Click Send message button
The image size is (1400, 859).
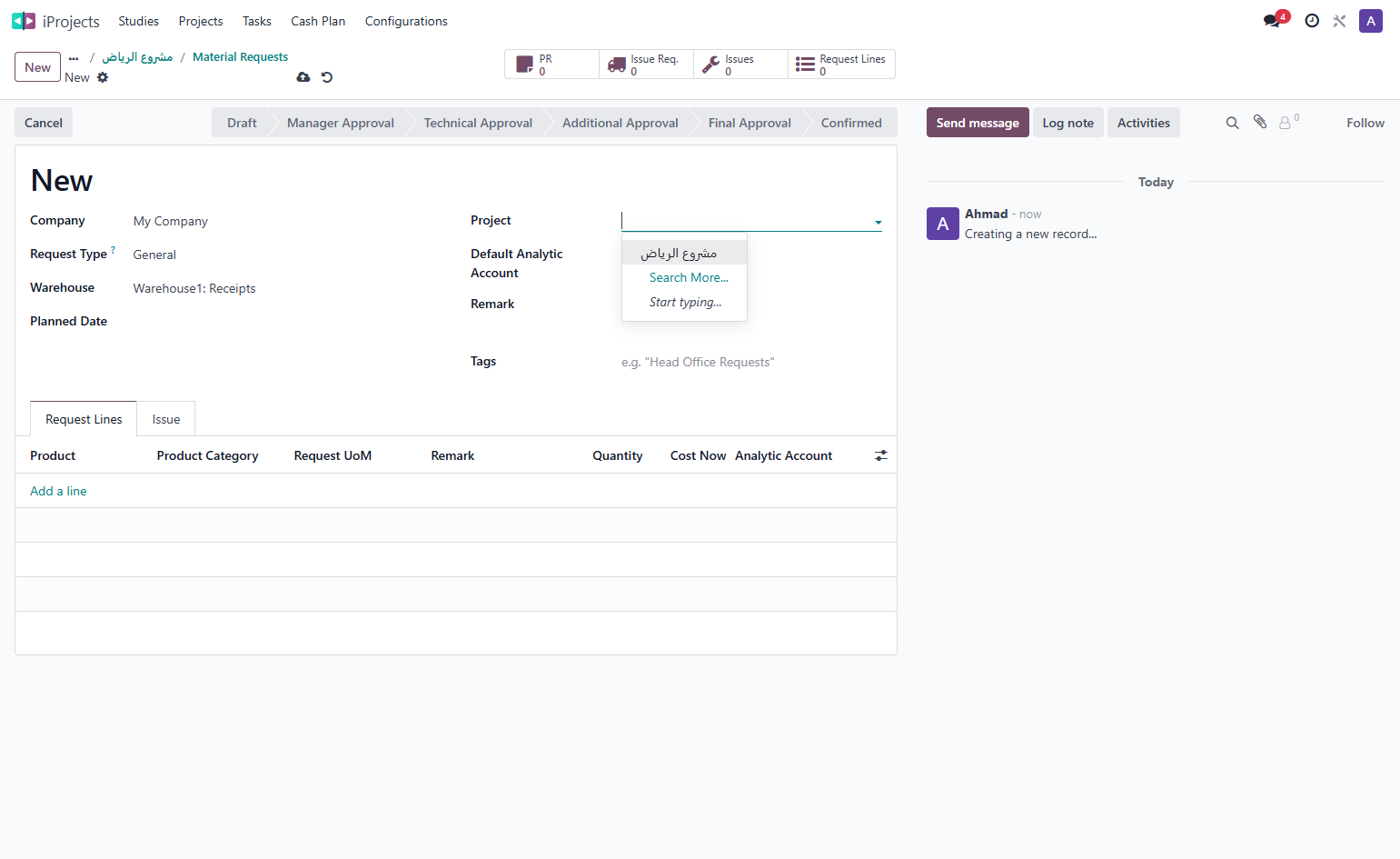tap(978, 123)
